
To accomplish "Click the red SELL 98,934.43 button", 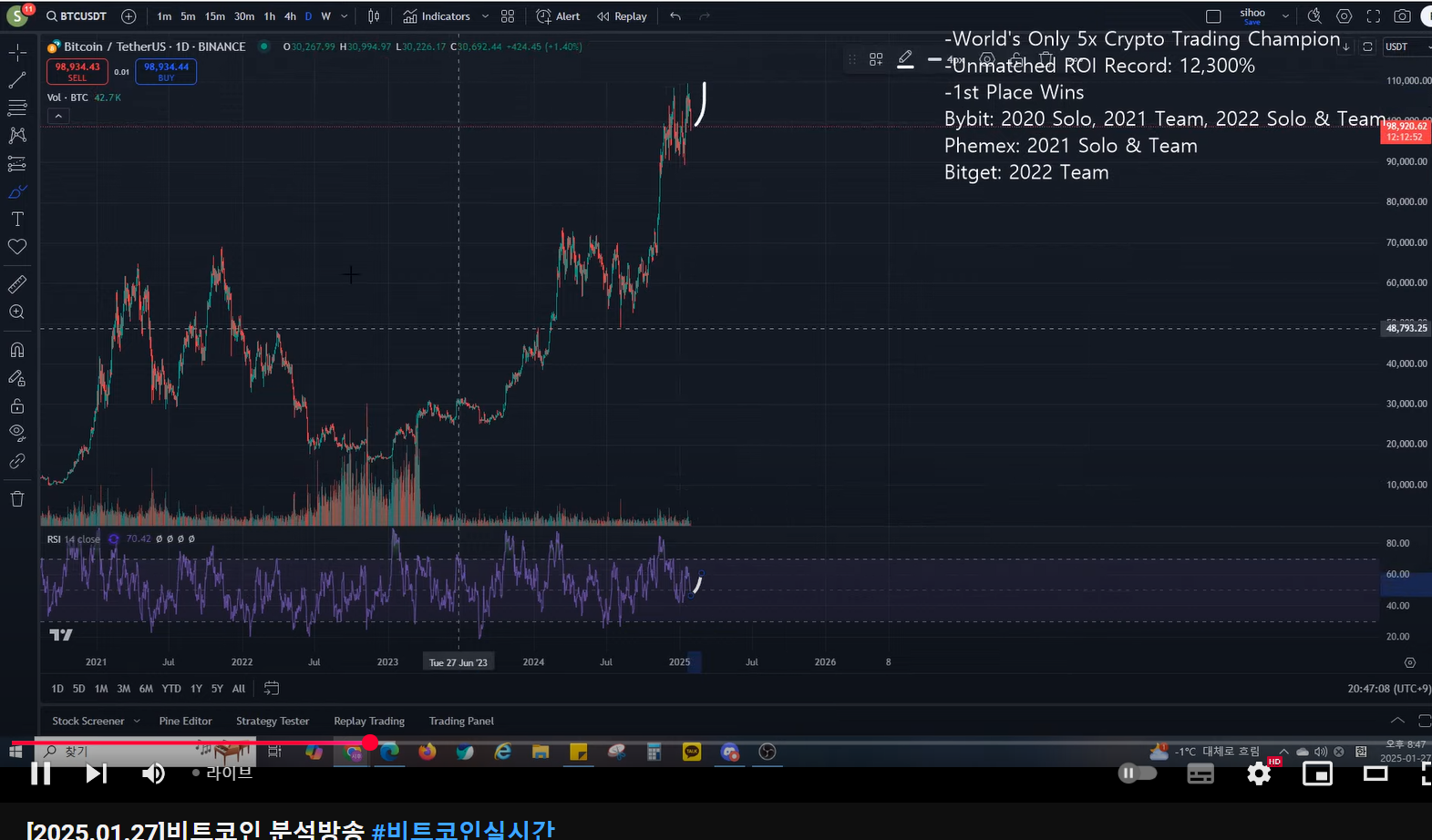I will click(x=77, y=72).
